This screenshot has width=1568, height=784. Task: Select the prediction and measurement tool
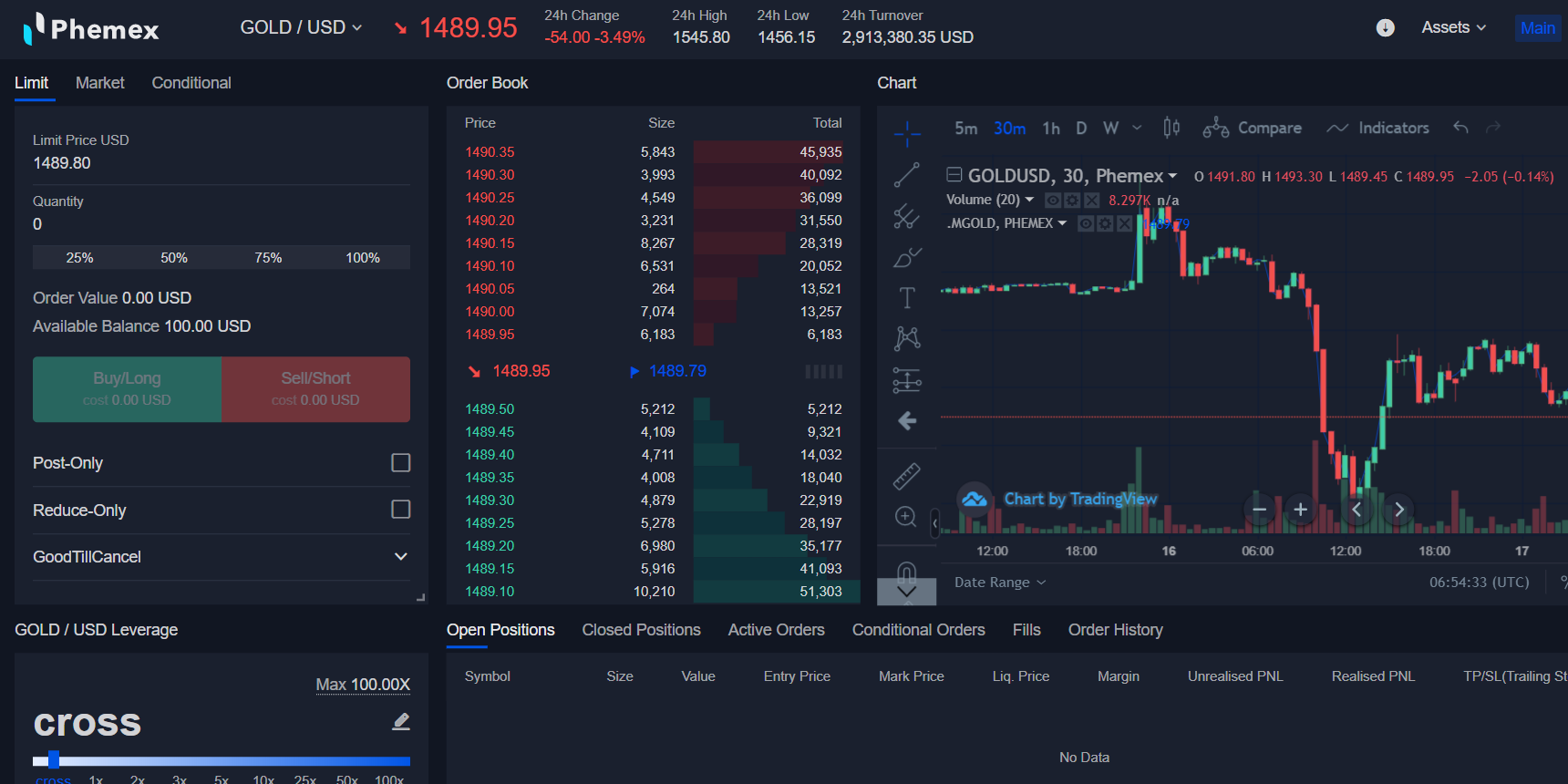click(907, 380)
